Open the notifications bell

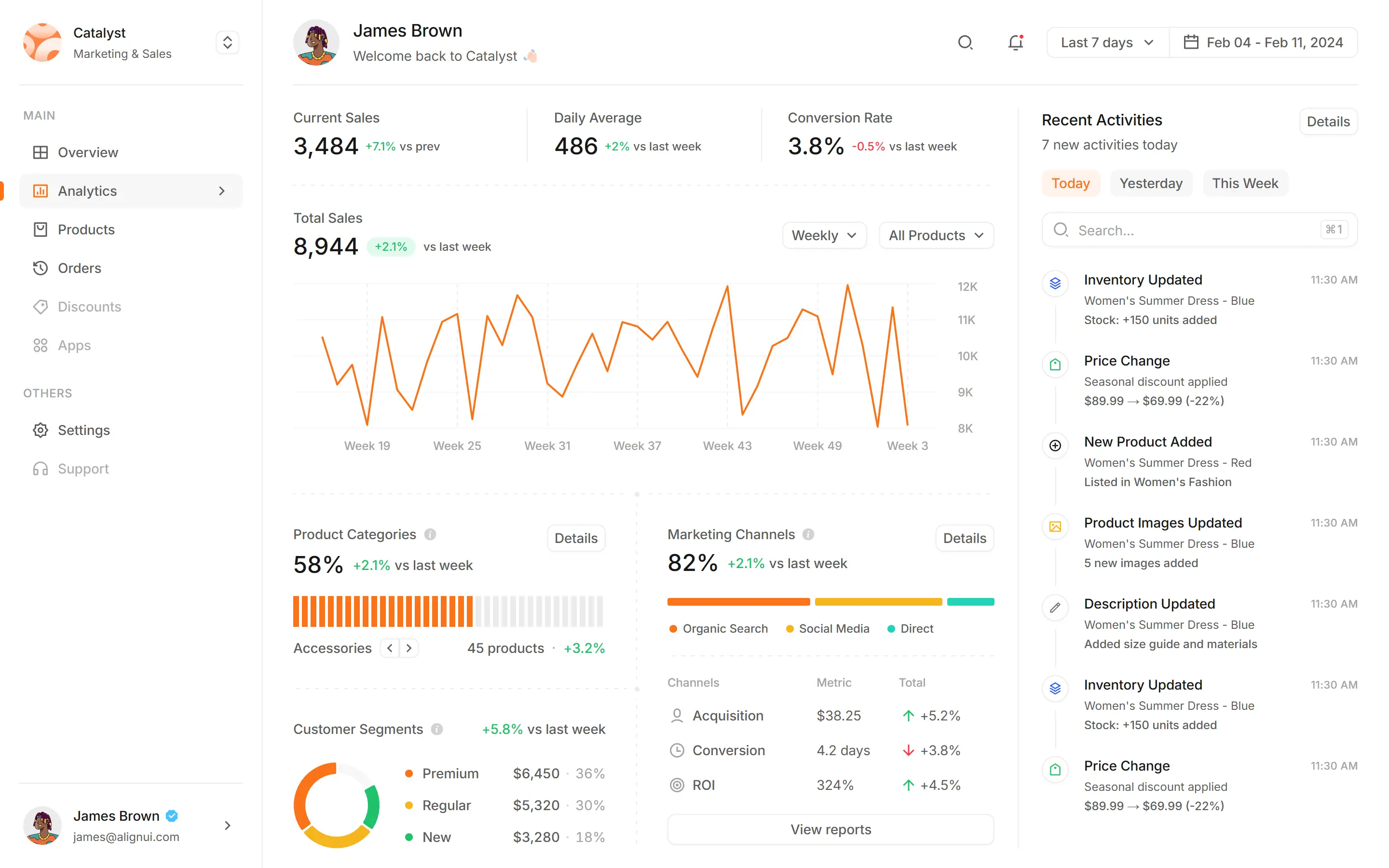1015,42
